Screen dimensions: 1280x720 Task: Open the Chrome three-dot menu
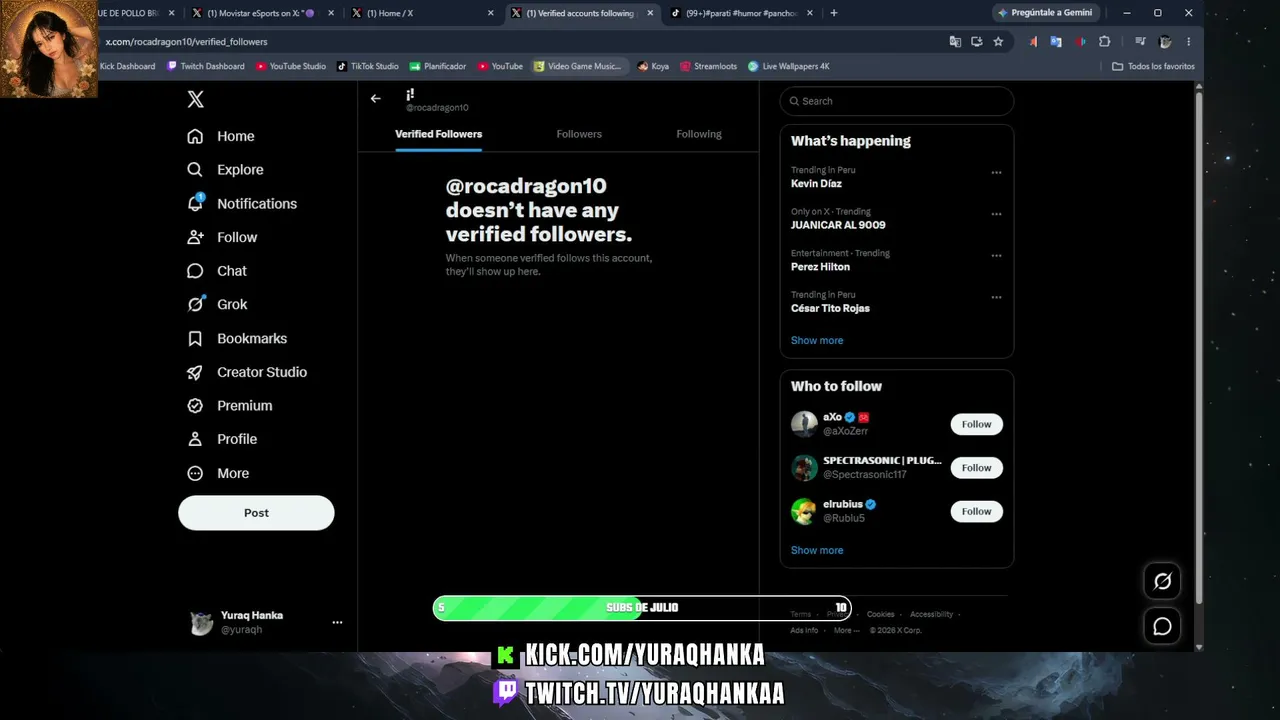pyautogui.click(x=1188, y=42)
